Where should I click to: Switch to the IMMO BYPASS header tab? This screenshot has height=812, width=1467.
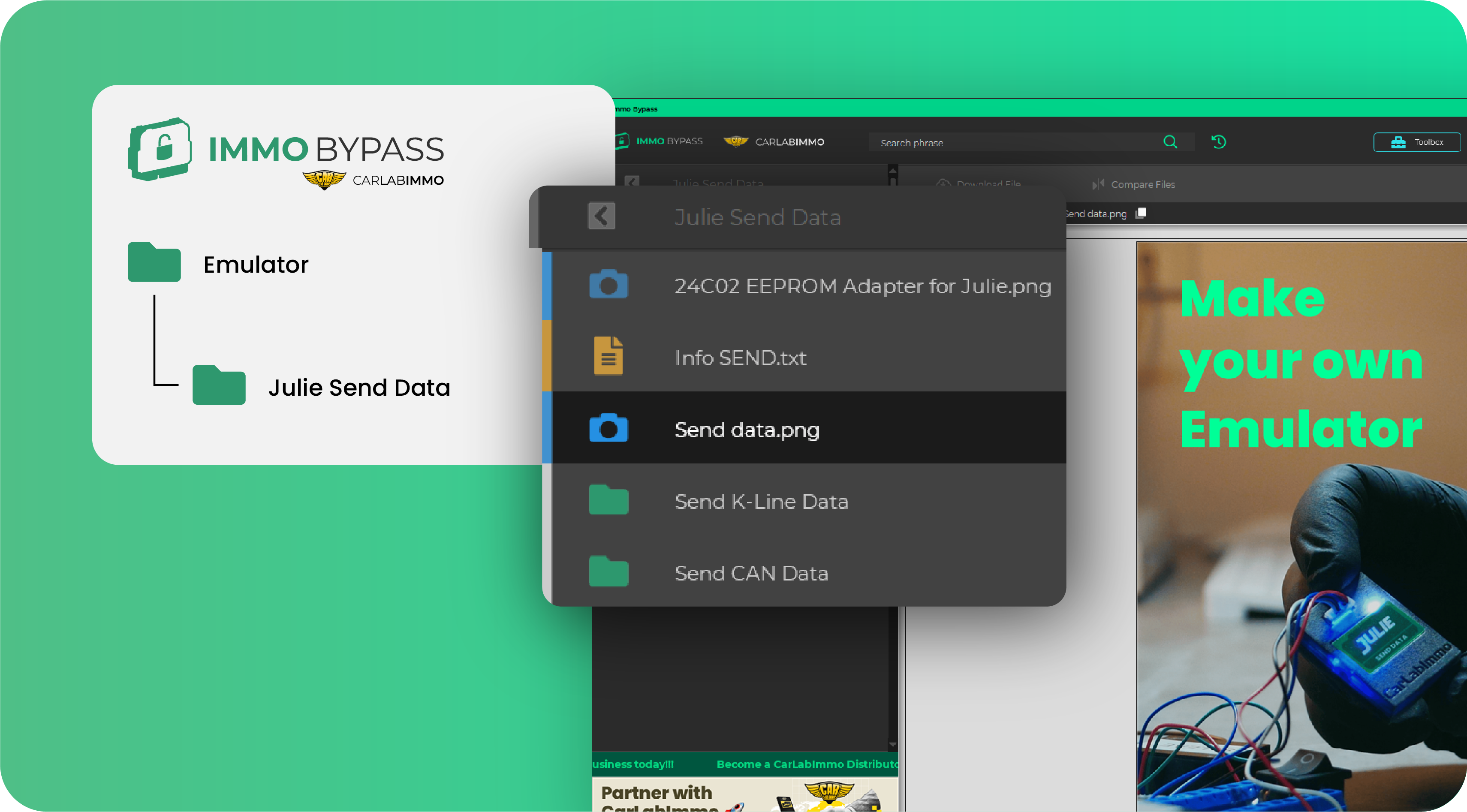pyautogui.click(x=660, y=141)
